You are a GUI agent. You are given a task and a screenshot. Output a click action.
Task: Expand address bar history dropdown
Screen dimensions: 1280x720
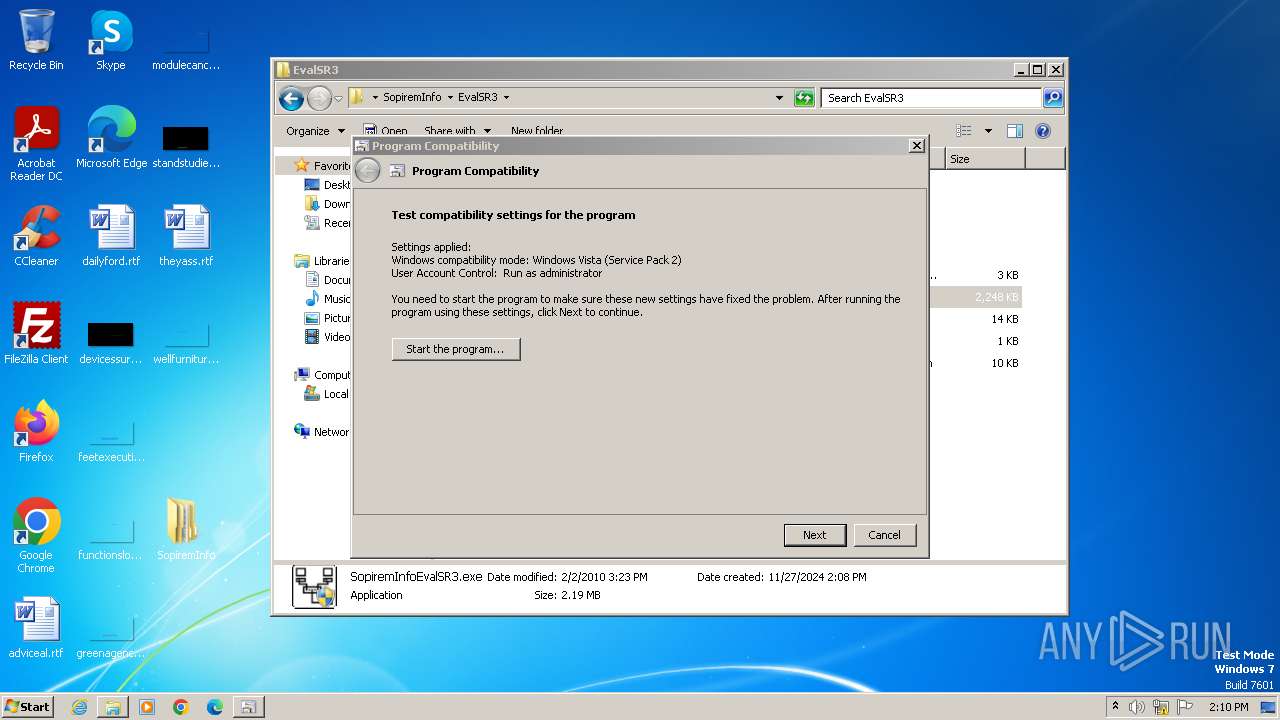(779, 98)
